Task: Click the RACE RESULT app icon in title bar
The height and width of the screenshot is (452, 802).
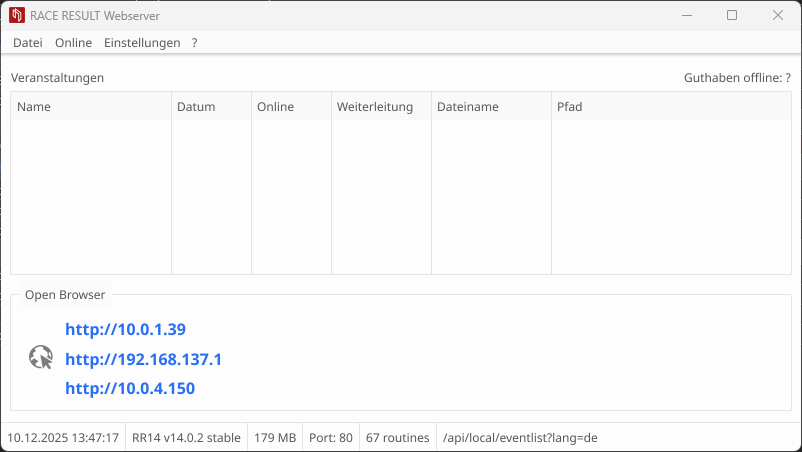Action: [16, 16]
